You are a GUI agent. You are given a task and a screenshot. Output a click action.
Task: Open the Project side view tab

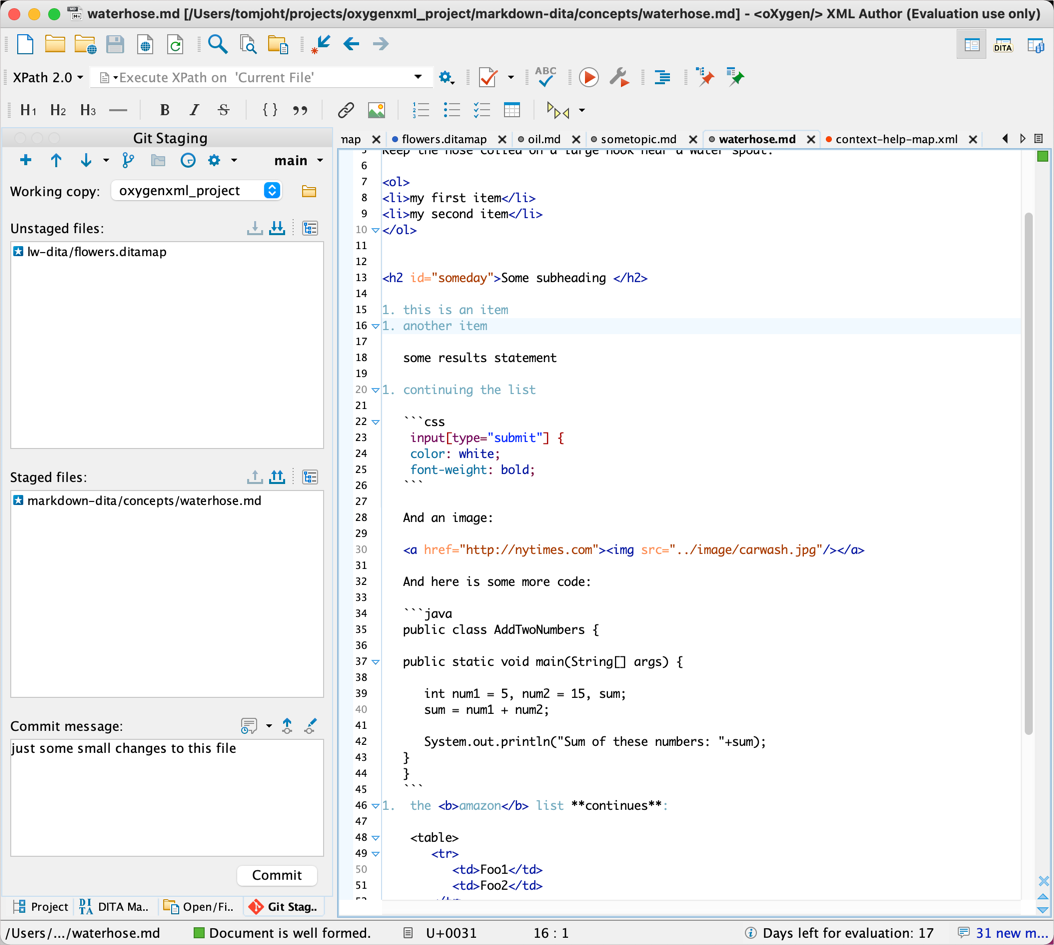pyautogui.click(x=41, y=907)
